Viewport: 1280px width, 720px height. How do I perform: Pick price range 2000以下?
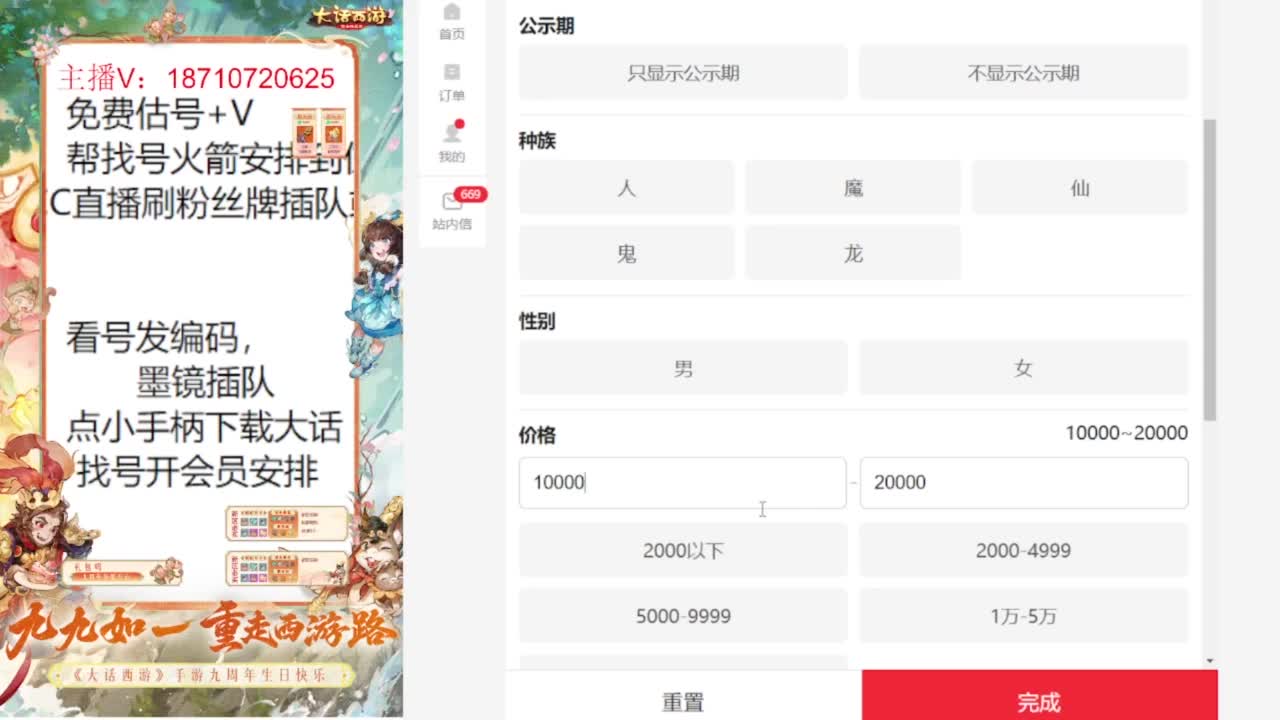pos(683,550)
